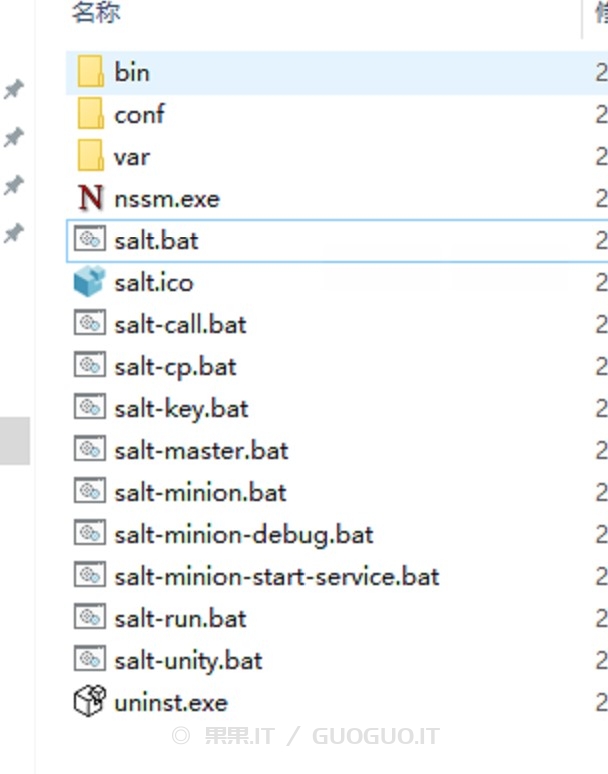Select the file name salt-call.bat
The height and width of the screenshot is (774, 608).
click(x=180, y=325)
